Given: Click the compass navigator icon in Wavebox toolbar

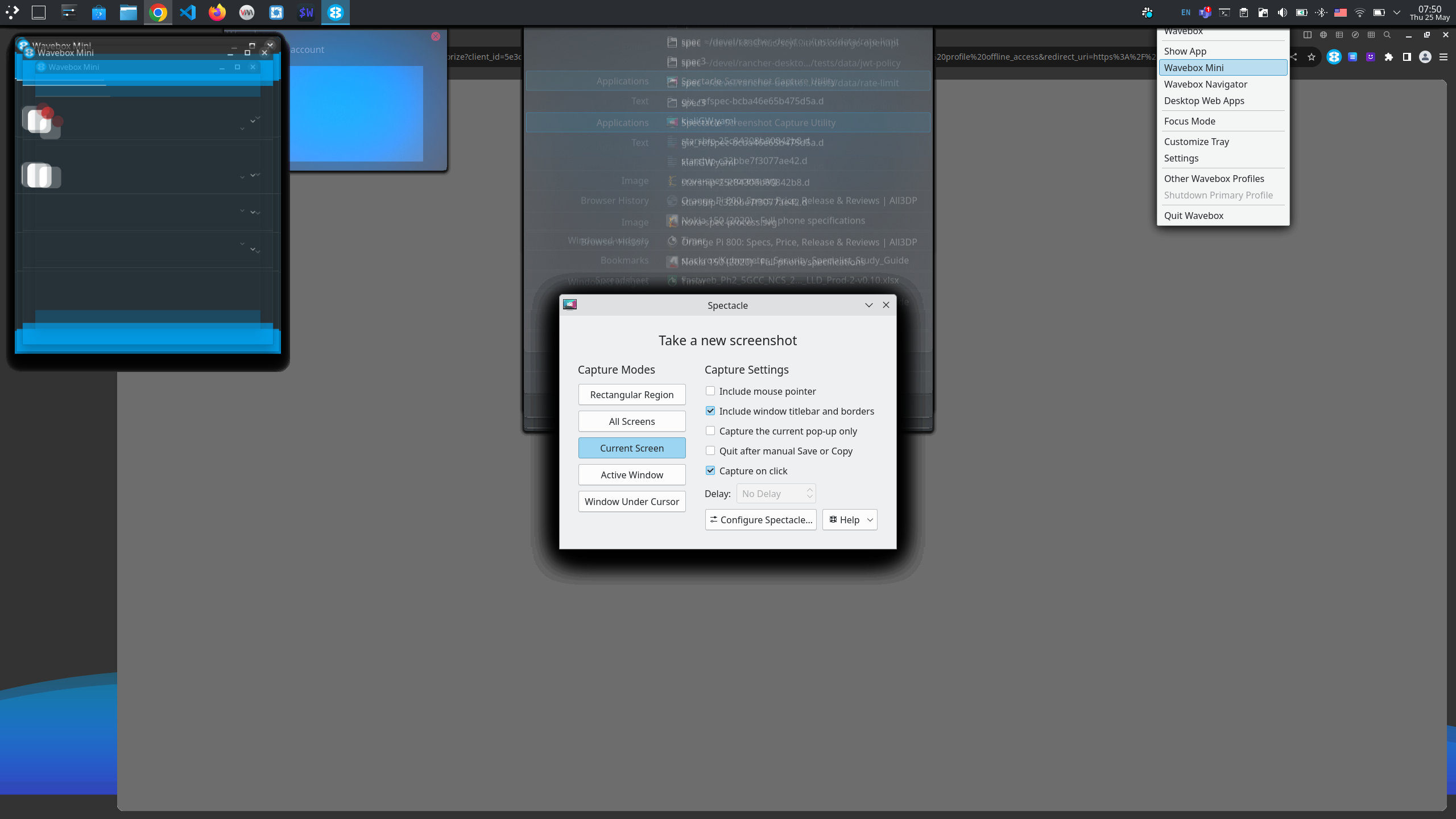Looking at the screenshot, I should coord(1355,35).
